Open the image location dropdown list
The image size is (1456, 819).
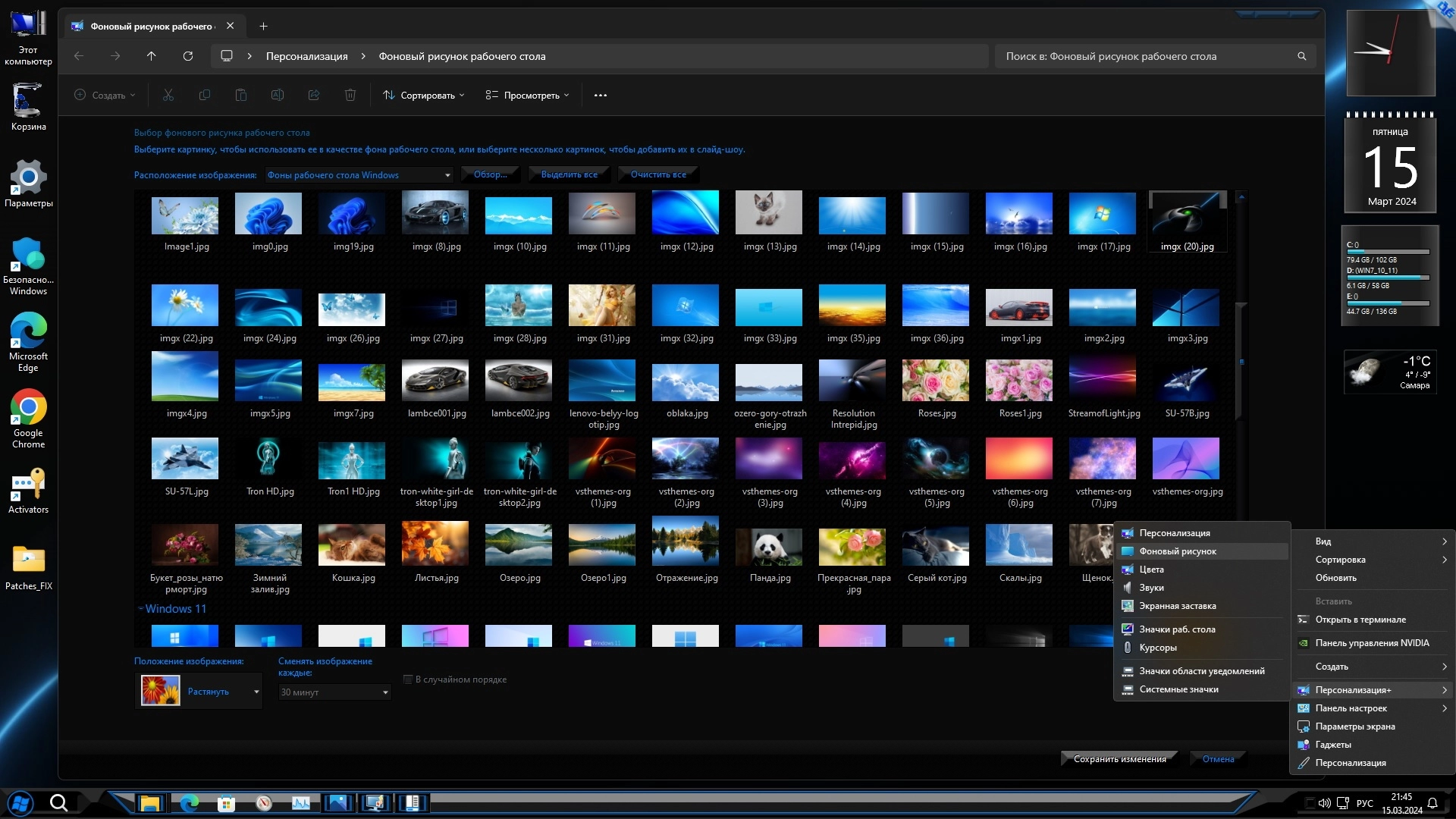(x=447, y=175)
